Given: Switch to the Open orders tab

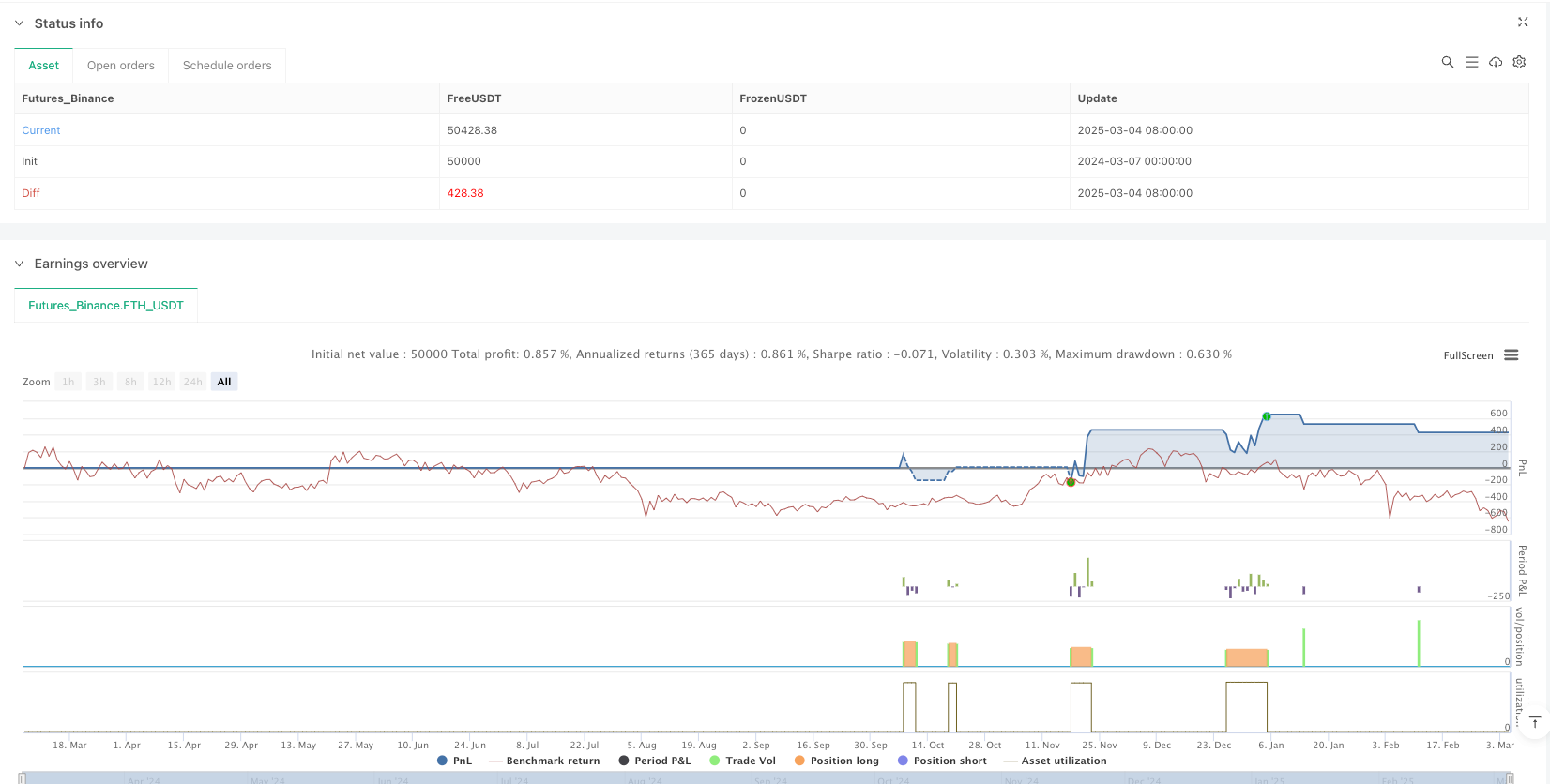Looking at the screenshot, I should pos(121,66).
